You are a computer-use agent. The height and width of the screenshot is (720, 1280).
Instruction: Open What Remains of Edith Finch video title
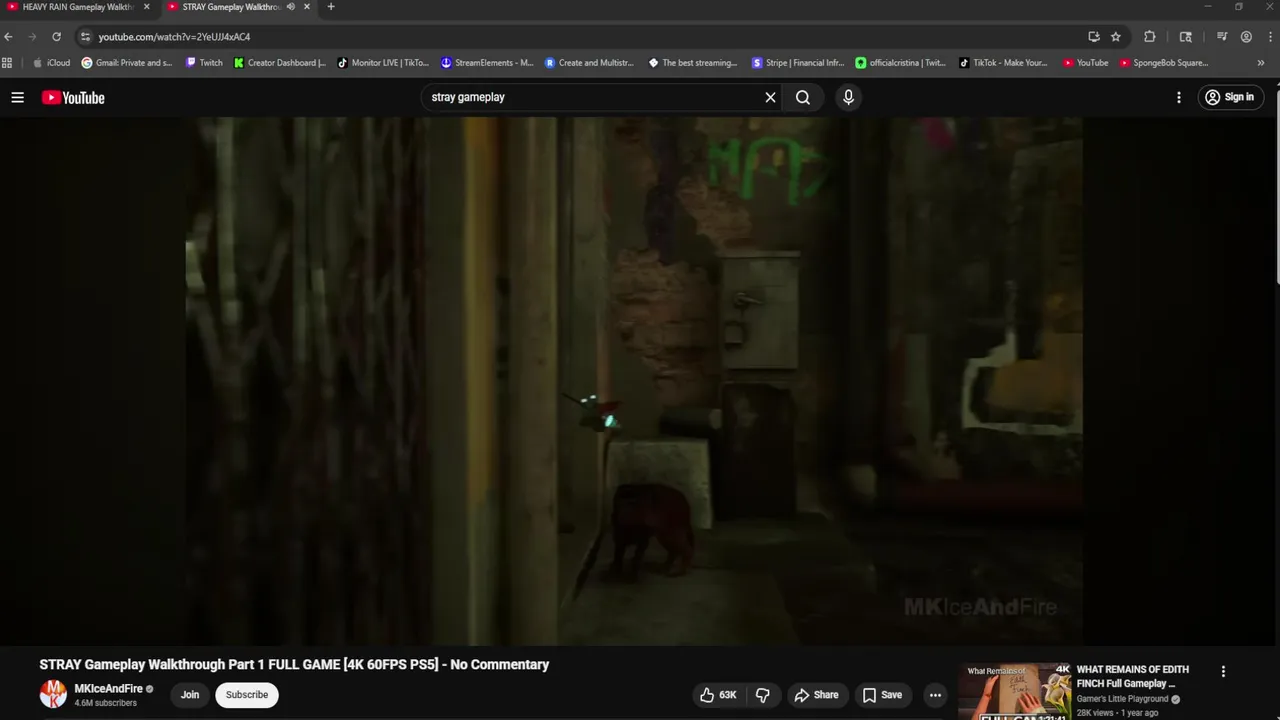(1133, 677)
